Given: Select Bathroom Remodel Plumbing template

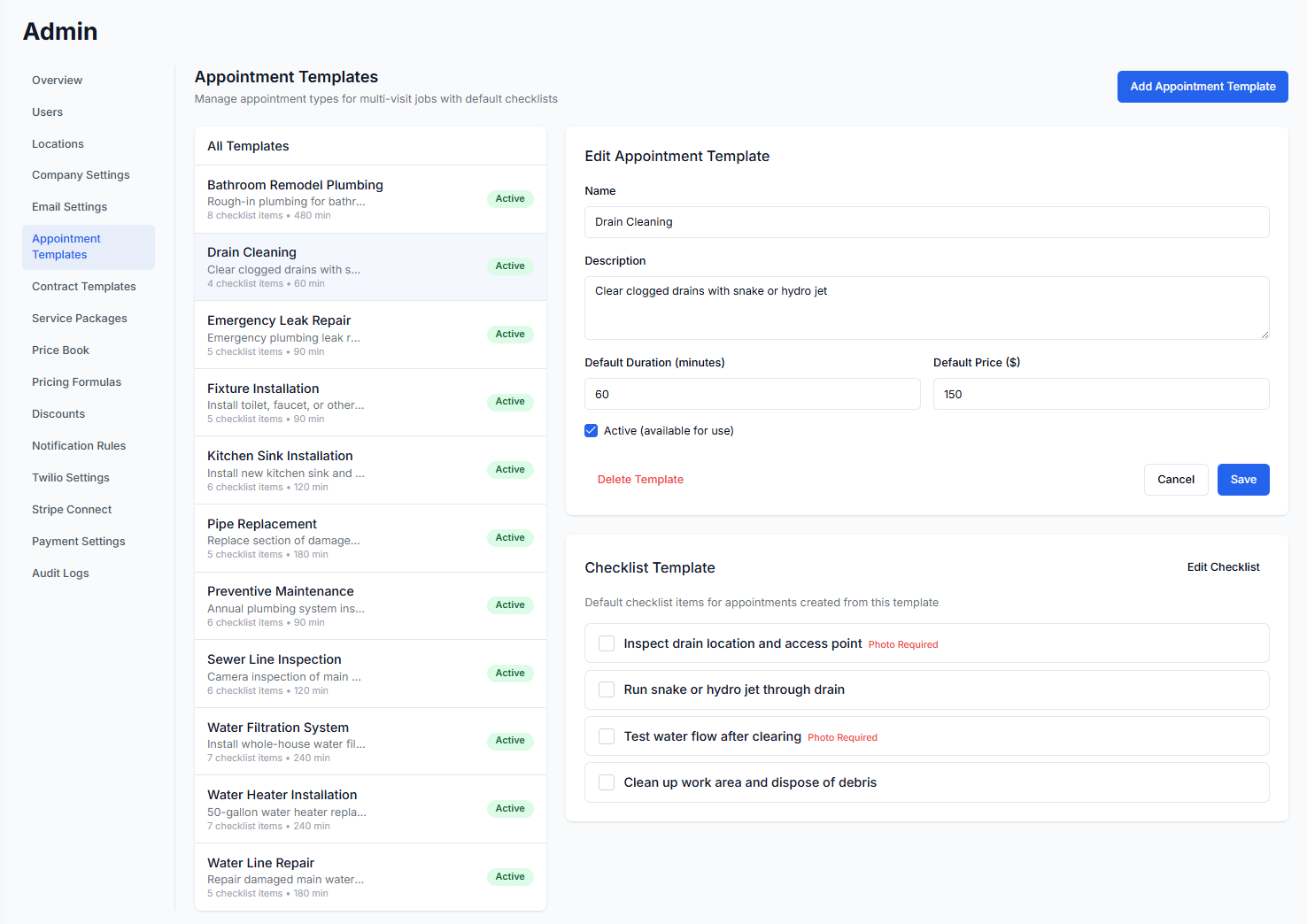Looking at the screenshot, I should tap(370, 199).
